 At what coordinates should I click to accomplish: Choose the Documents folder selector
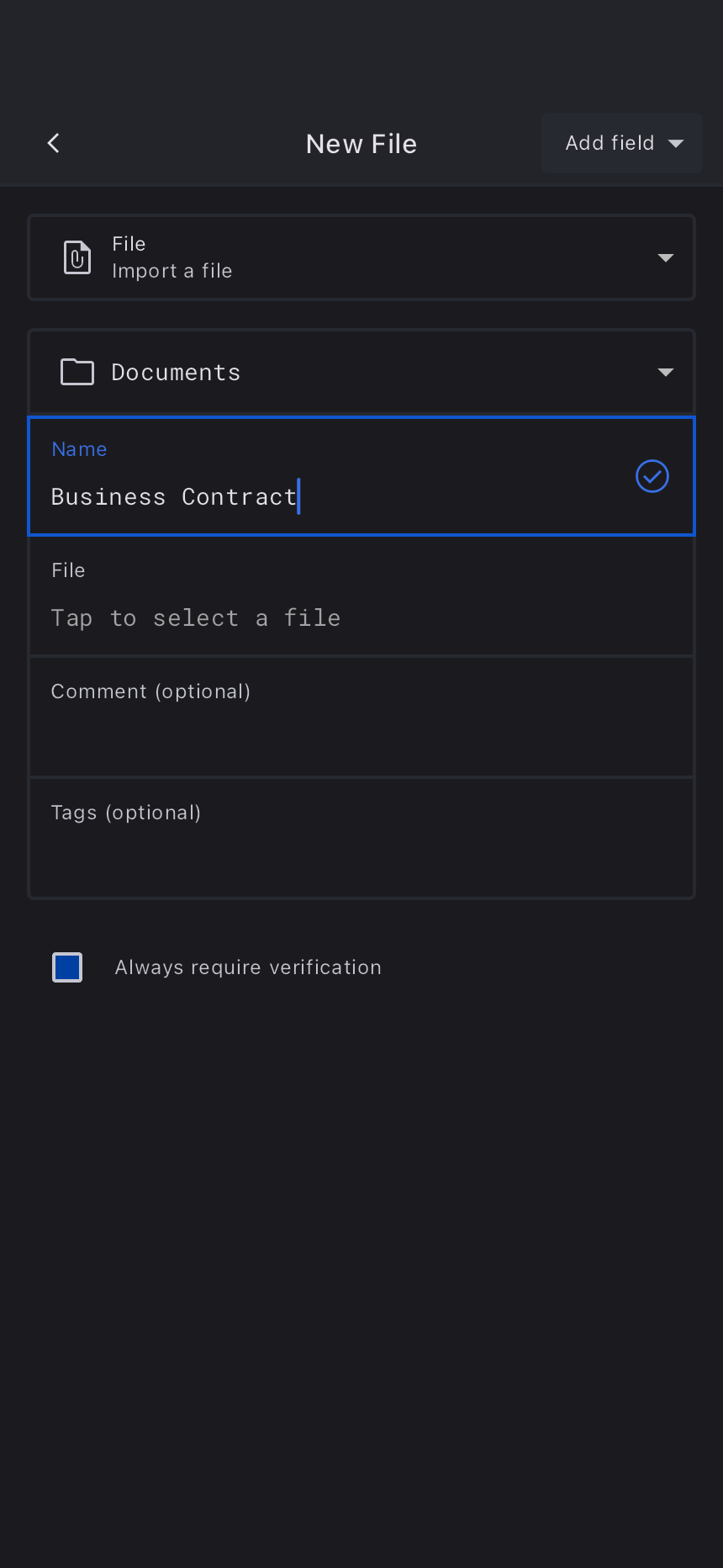click(x=176, y=372)
